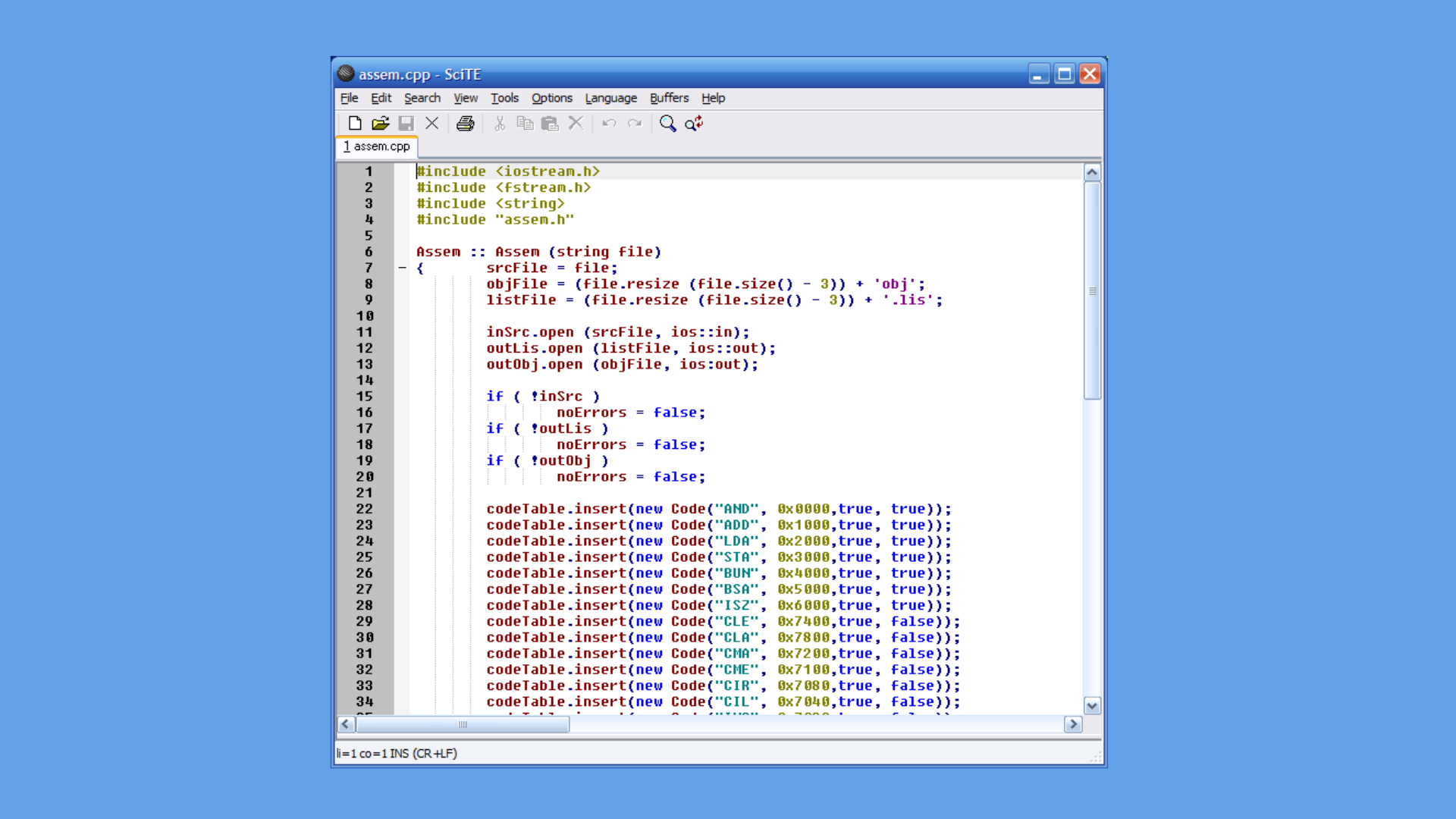The image size is (1456, 819).
Task: Click the text '#include "assem.h"' on line 4
Action: point(495,219)
